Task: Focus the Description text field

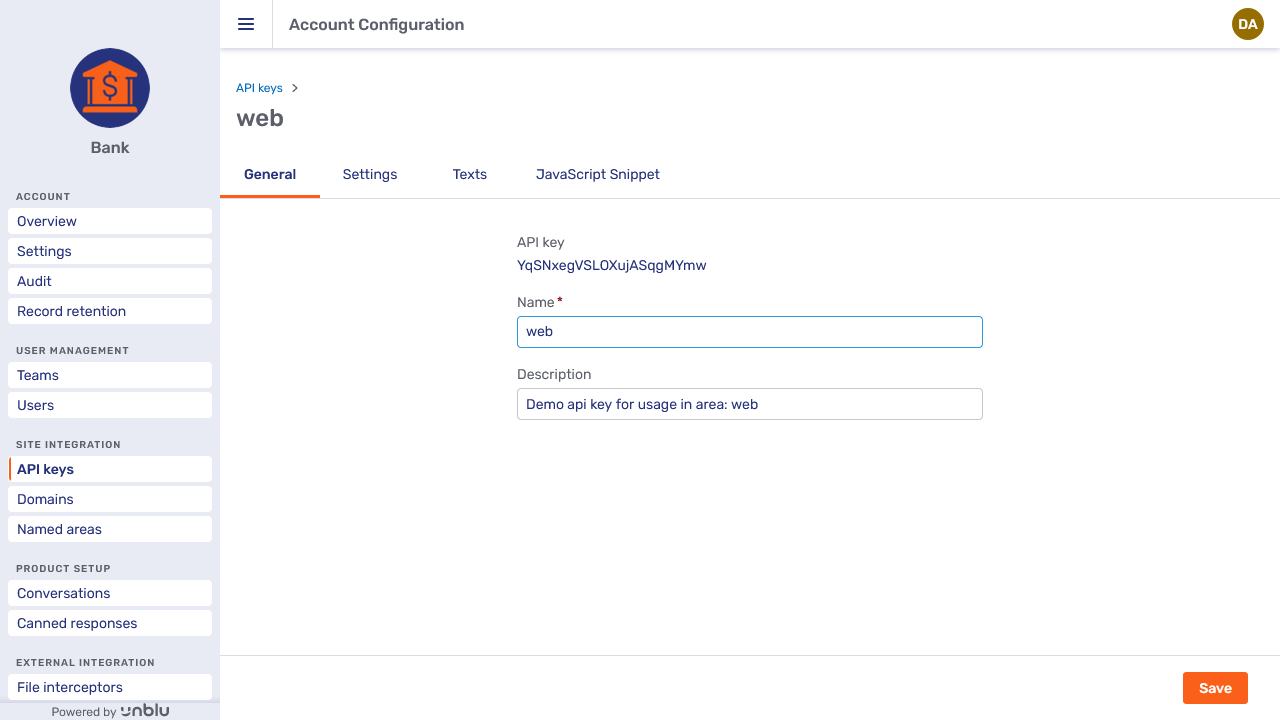Action: click(749, 404)
